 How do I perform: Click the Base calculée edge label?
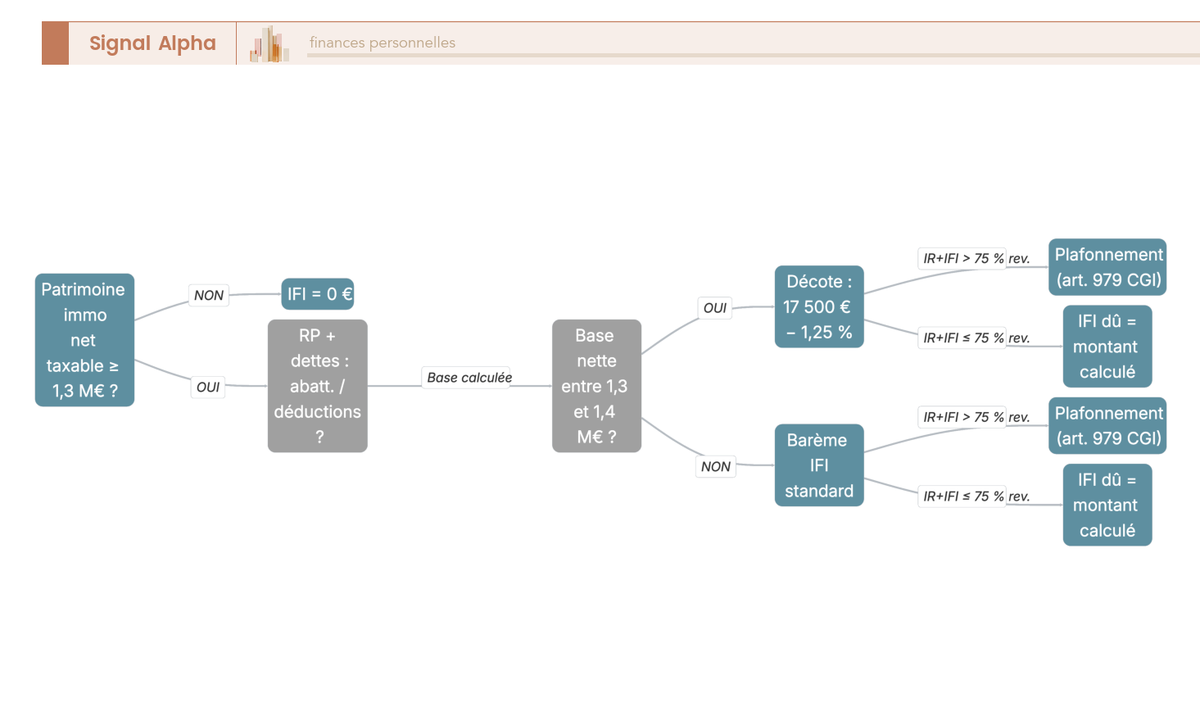click(x=469, y=378)
